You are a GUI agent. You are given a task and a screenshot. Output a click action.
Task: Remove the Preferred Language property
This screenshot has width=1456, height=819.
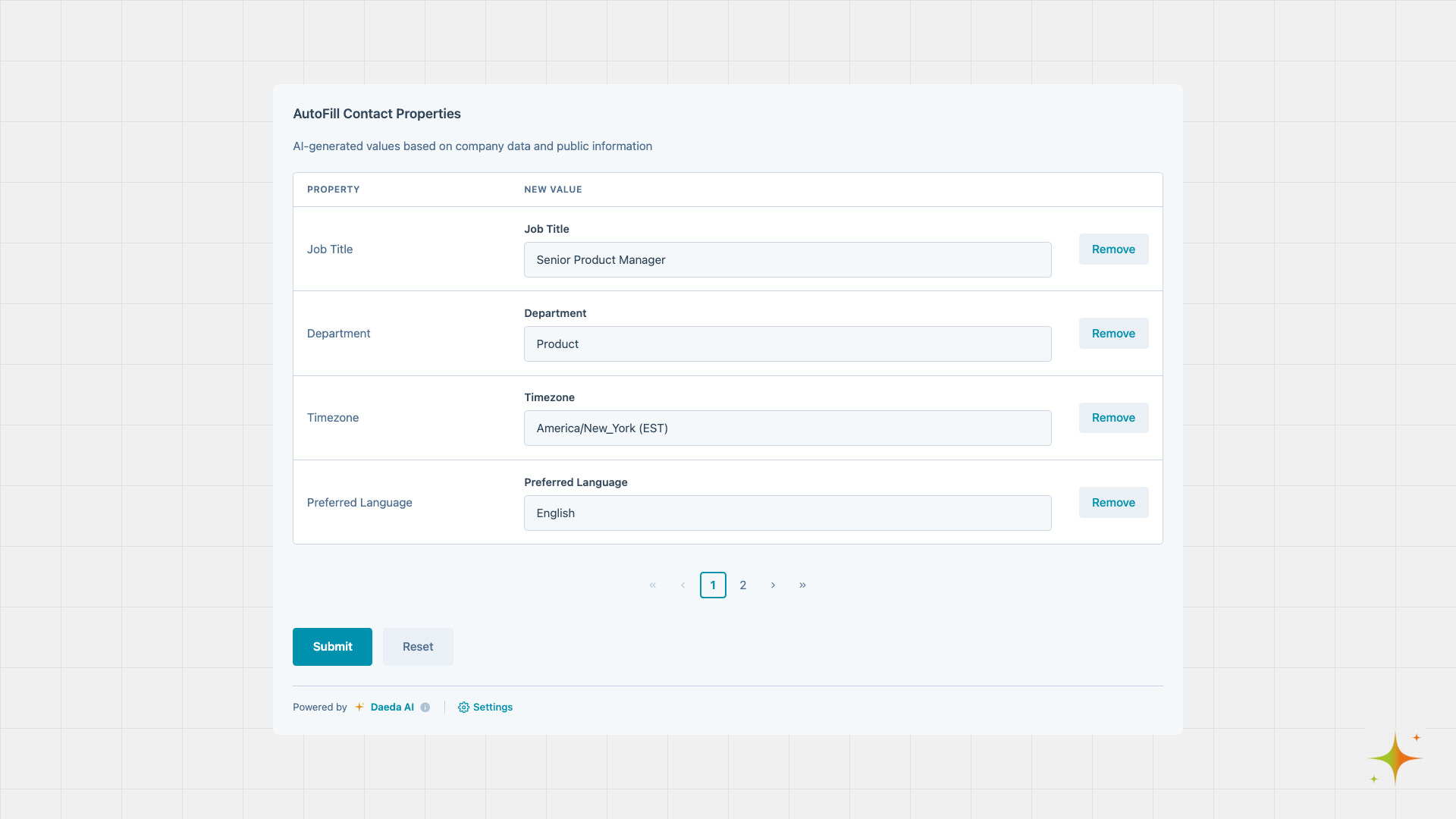pos(1113,502)
